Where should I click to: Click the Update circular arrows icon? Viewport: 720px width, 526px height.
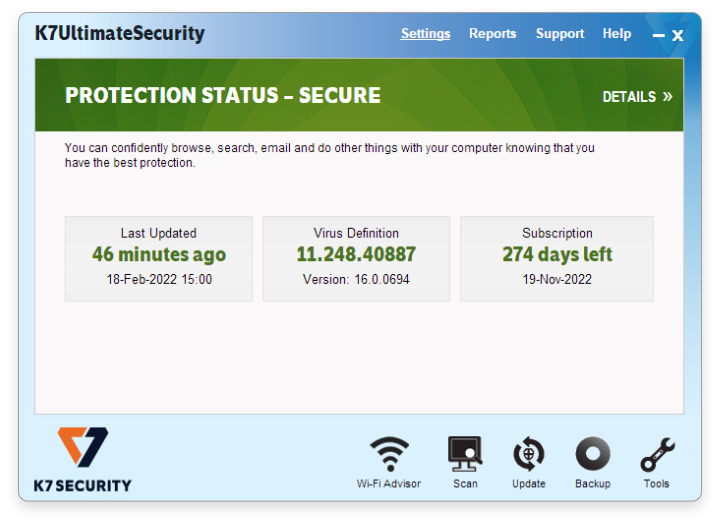(x=529, y=453)
